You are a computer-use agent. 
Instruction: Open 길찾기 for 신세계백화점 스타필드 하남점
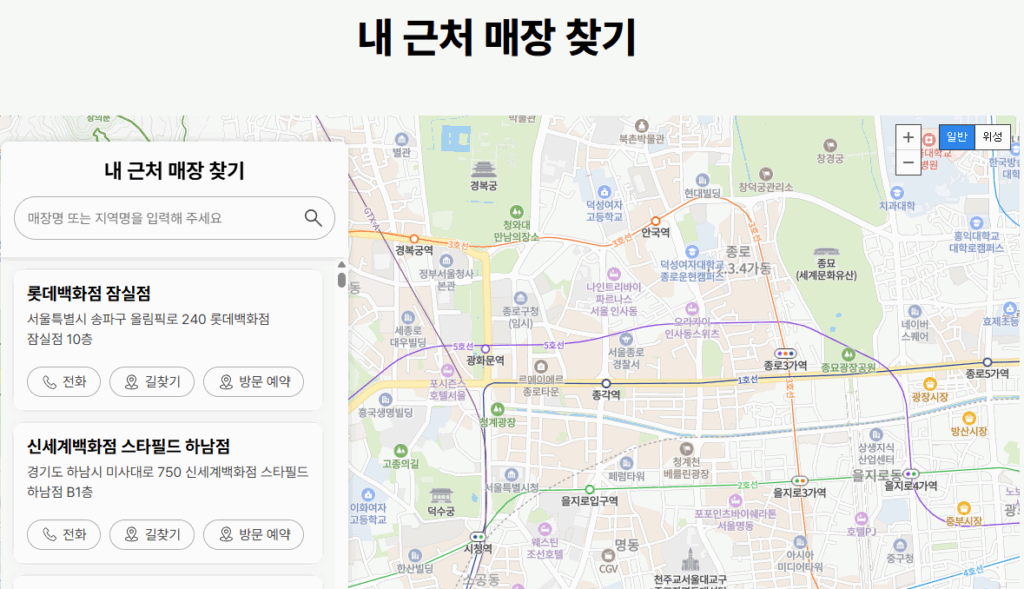[152, 534]
